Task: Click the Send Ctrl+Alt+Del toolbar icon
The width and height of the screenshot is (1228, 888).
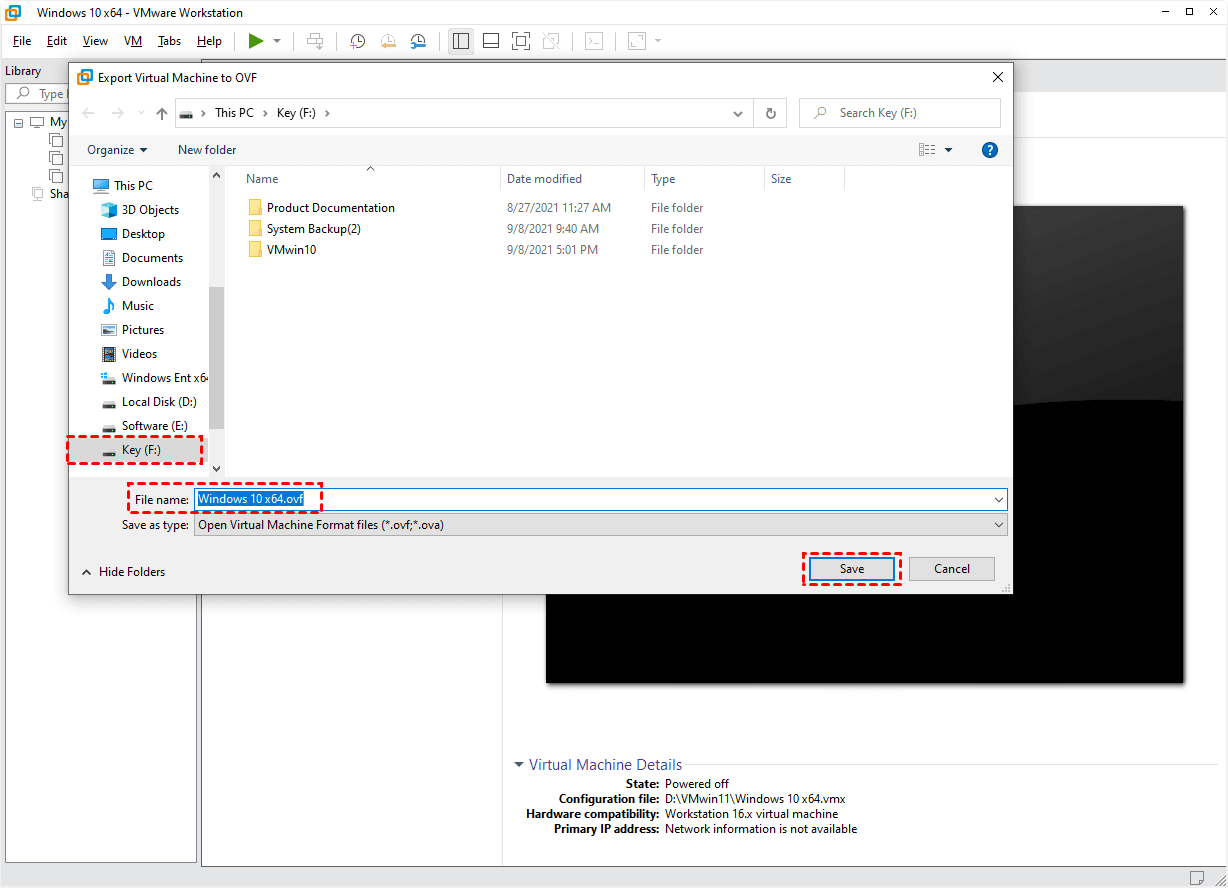Action: tap(315, 41)
